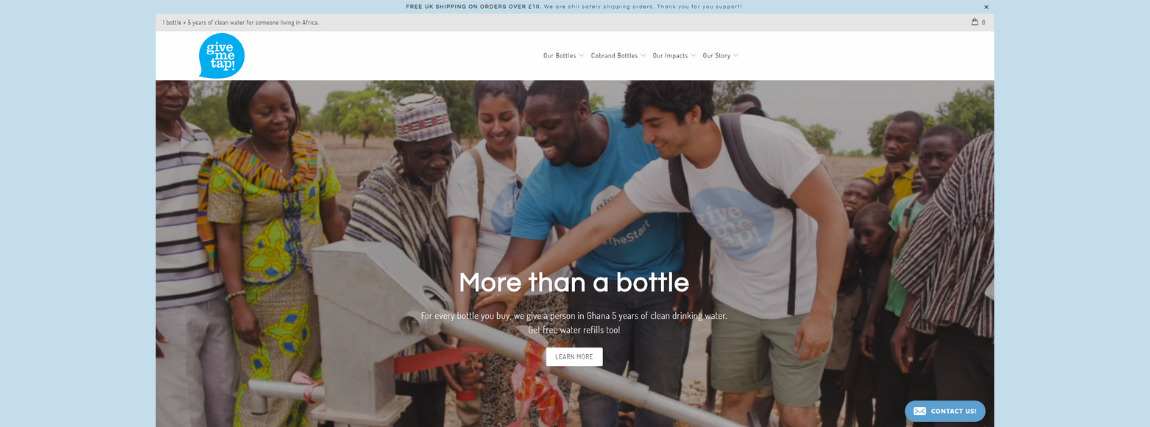Open the CONTACT US! chat button
Screen dimensions: 1150x427
coord(945,411)
